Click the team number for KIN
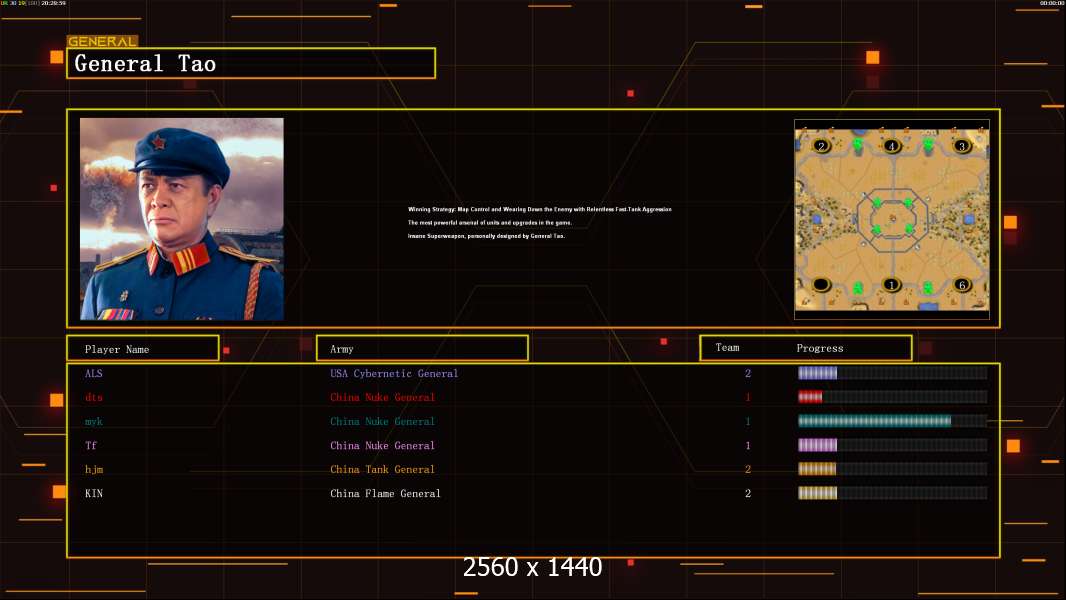Screen dimensions: 1066x600 tap(748, 493)
